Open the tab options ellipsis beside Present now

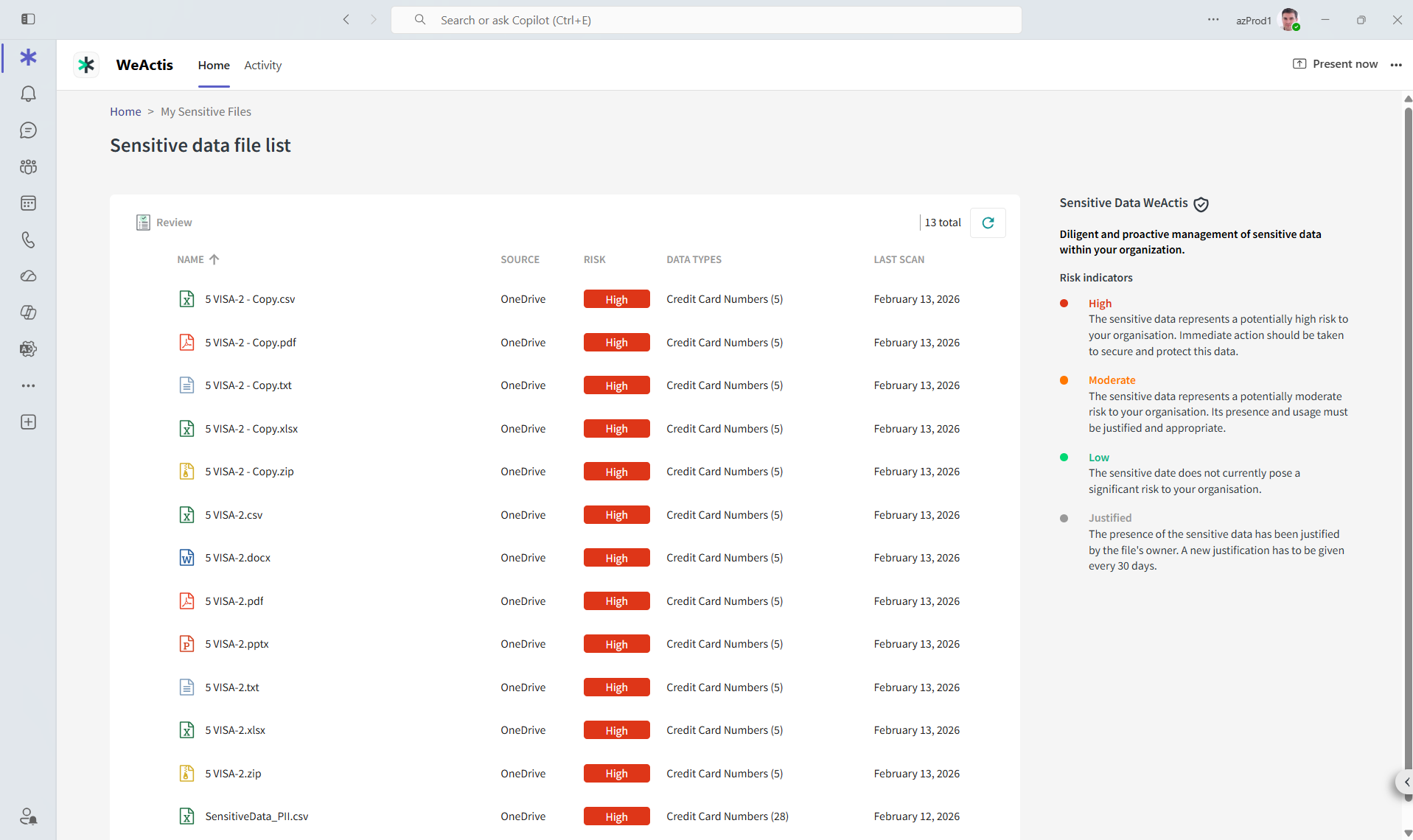point(1396,65)
